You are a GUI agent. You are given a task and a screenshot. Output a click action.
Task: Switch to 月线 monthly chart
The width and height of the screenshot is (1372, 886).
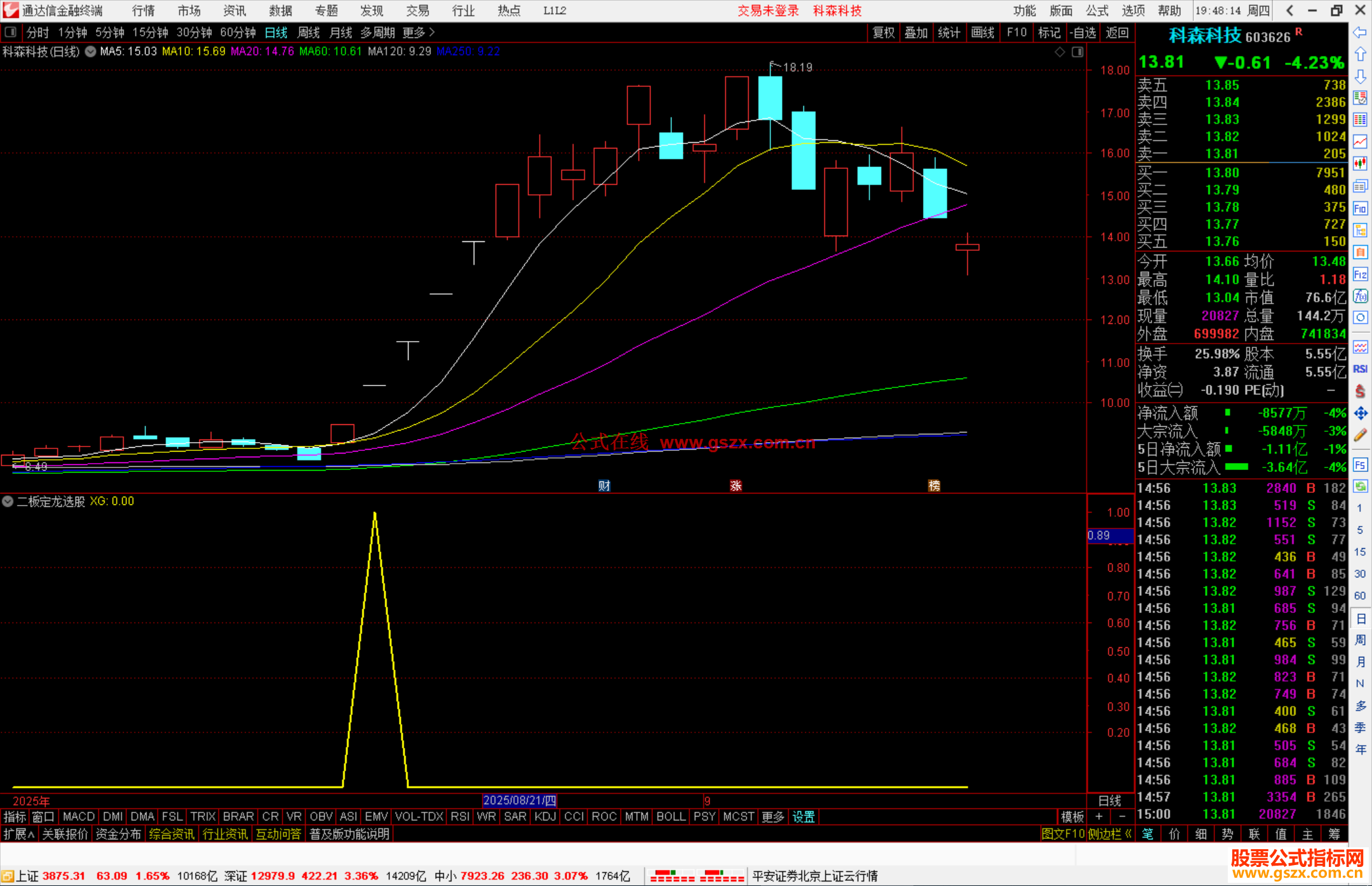[340, 32]
